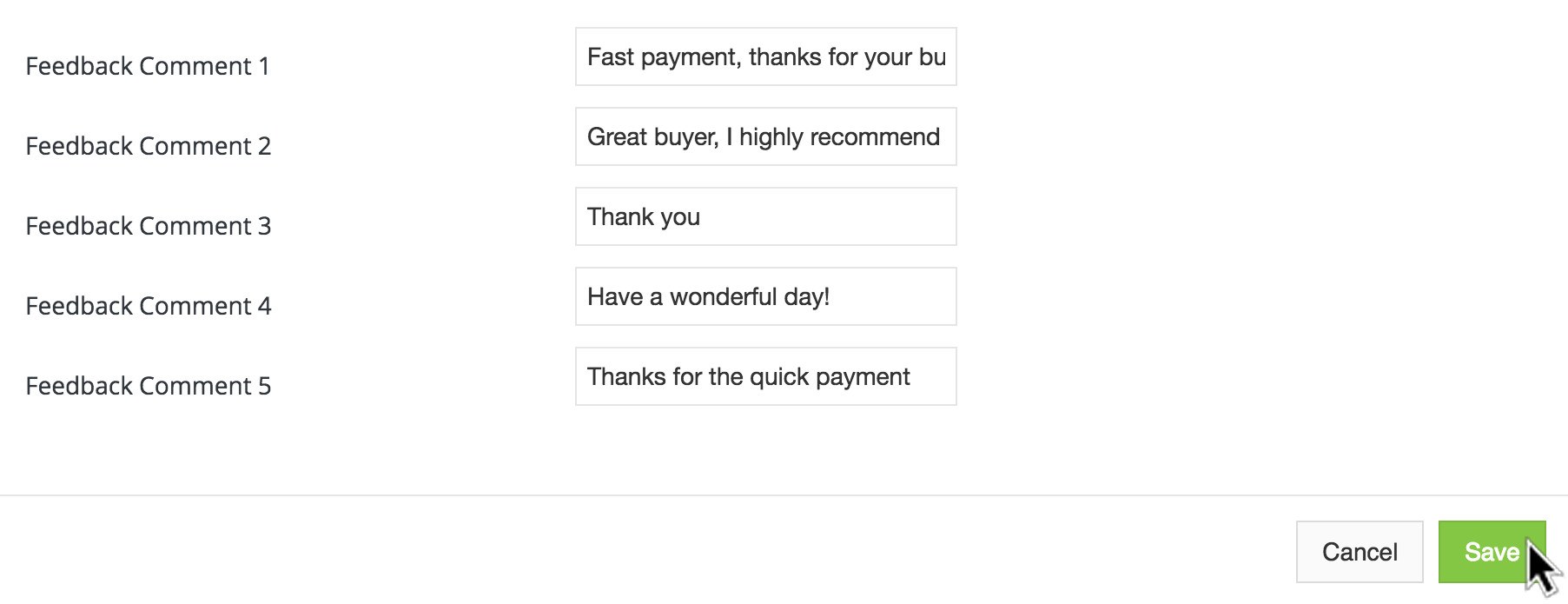The image size is (1568, 604).
Task: Click the word 'Fast' in comment 1
Action: tap(611, 57)
